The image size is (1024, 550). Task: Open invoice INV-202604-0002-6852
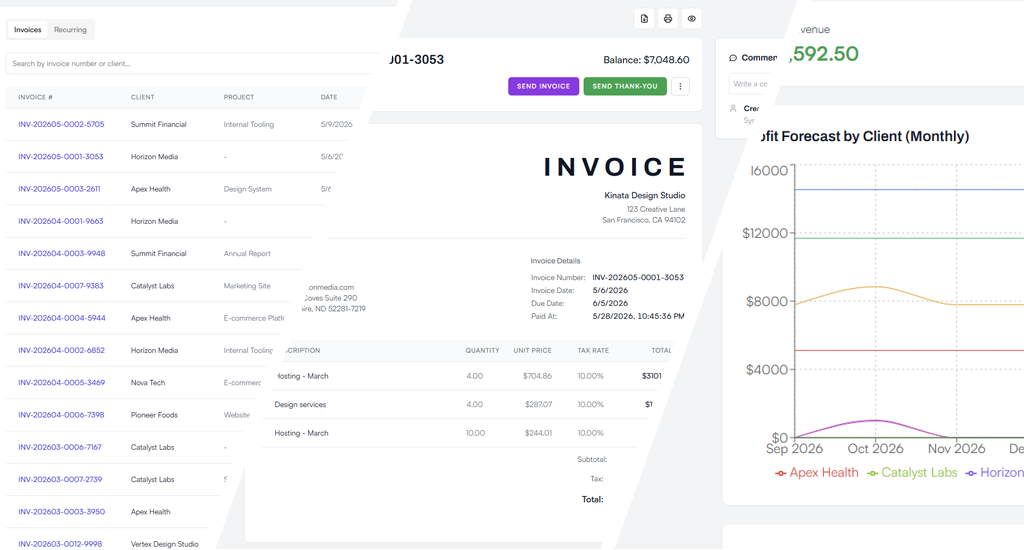click(61, 350)
